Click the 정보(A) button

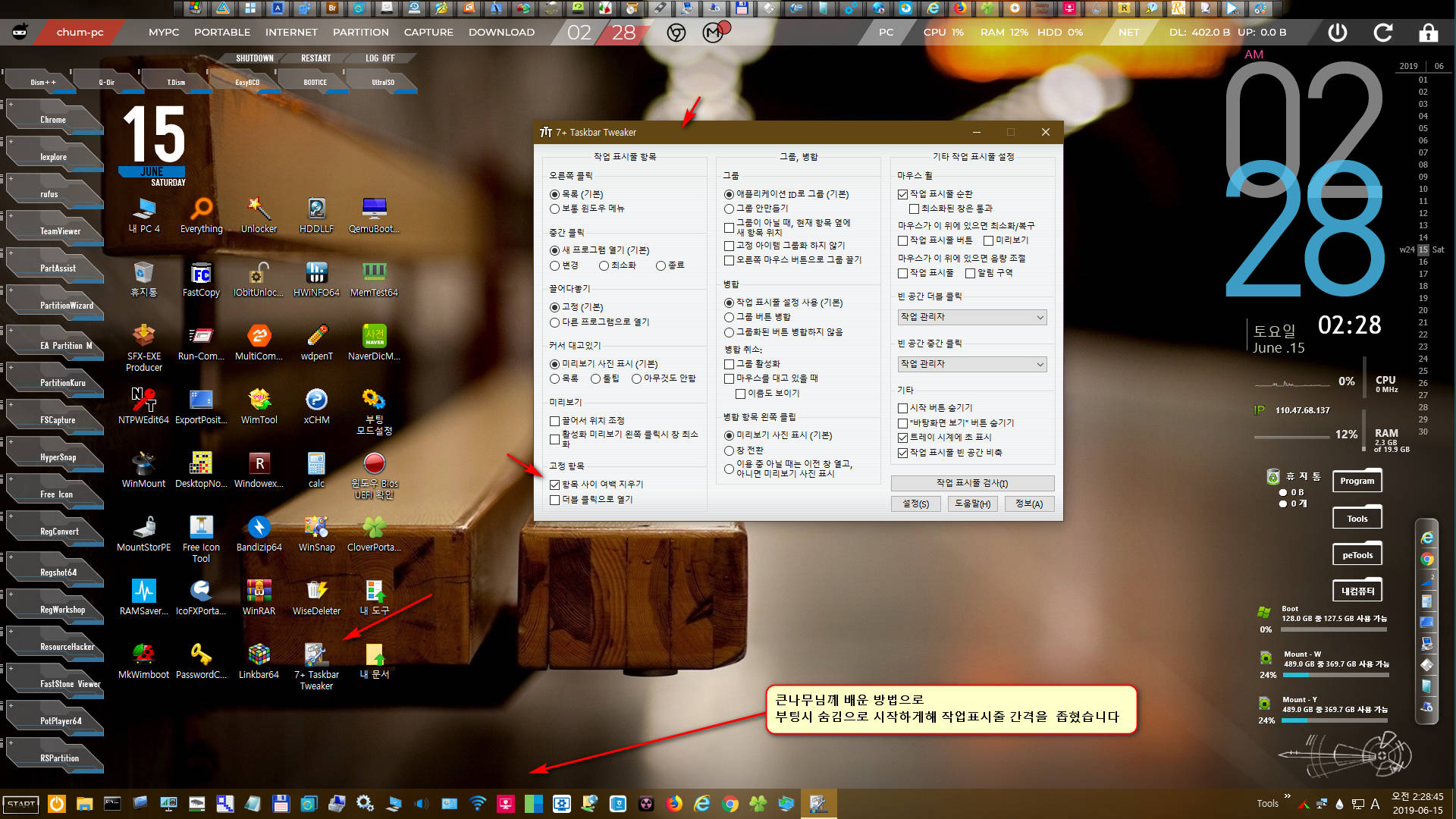[x=1029, y=504]
